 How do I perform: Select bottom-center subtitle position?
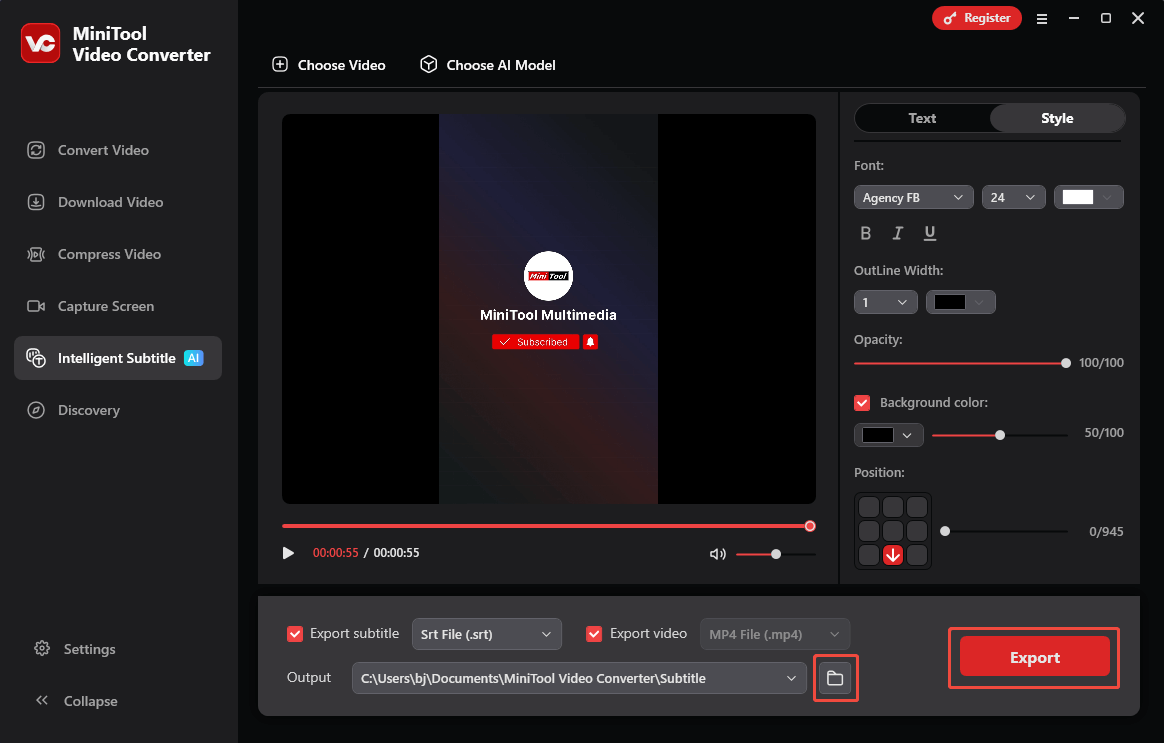click(x=893, y=555)
